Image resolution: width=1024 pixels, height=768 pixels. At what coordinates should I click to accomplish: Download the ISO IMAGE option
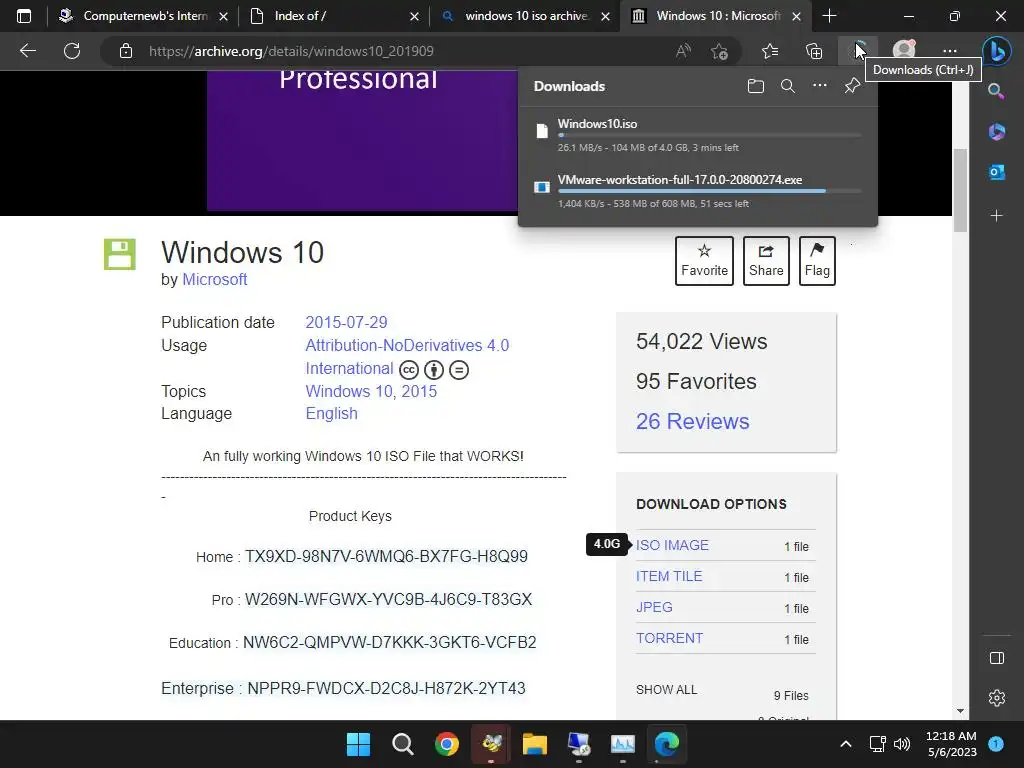(672, 545)
